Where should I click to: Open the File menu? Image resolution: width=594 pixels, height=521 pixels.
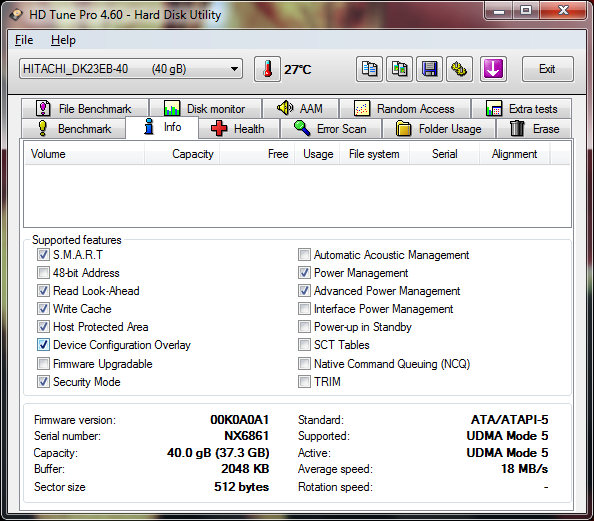24,40
